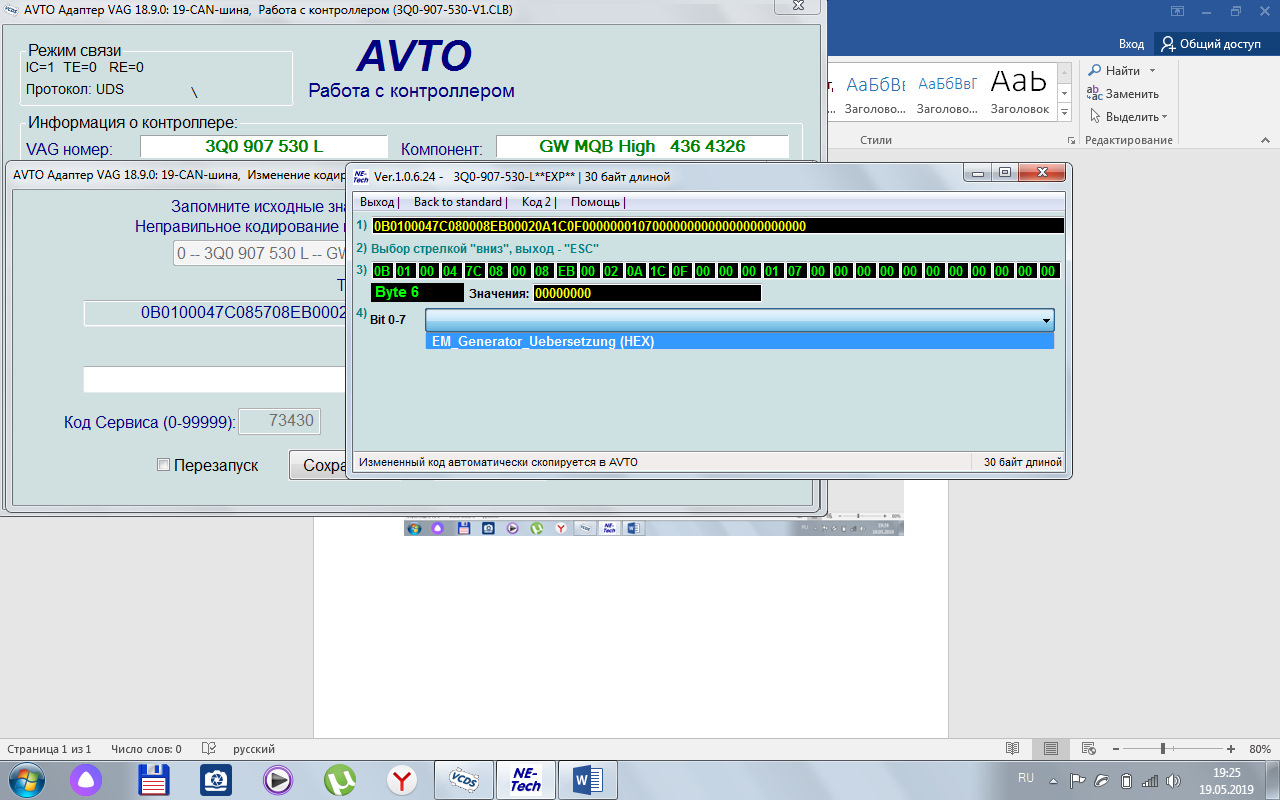Image resolution: width=1280 pixels, height=800 pixels.
Task: Switch to Word read mode view
Action: (x=1013, y=748)
